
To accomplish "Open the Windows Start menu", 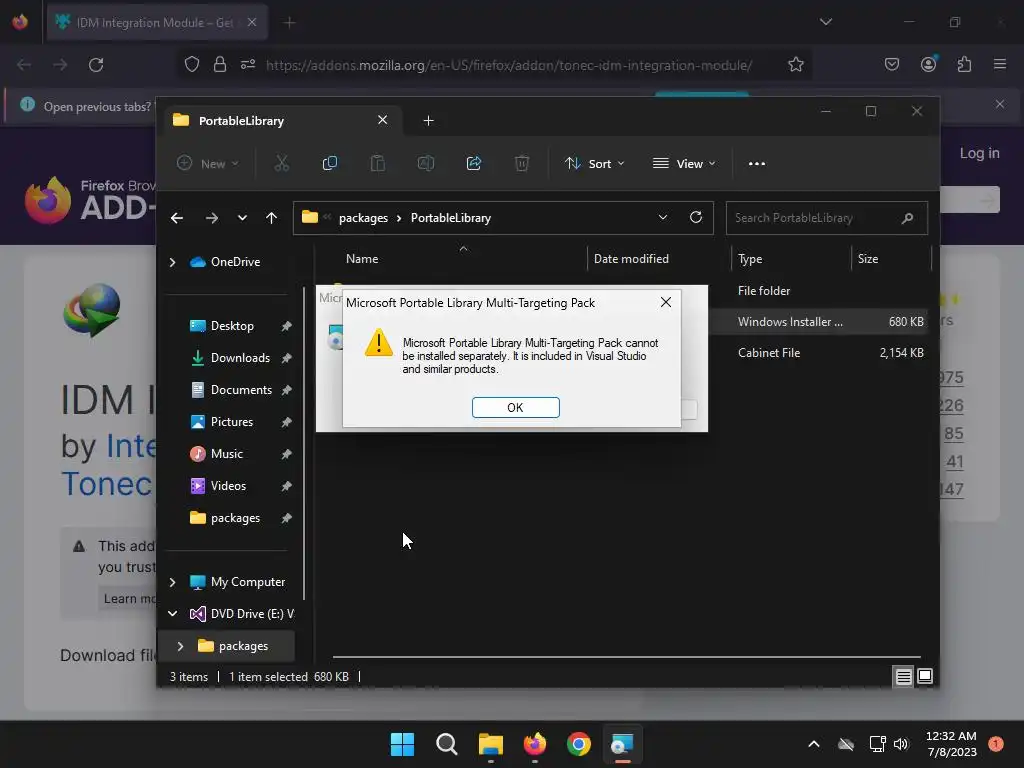I will coord(402,744).
